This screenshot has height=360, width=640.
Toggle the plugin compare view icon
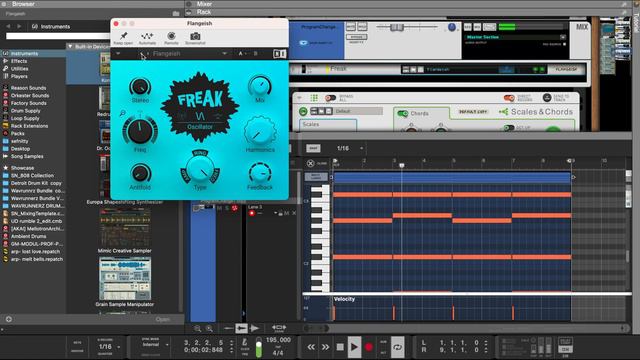(x=280, y=54)
